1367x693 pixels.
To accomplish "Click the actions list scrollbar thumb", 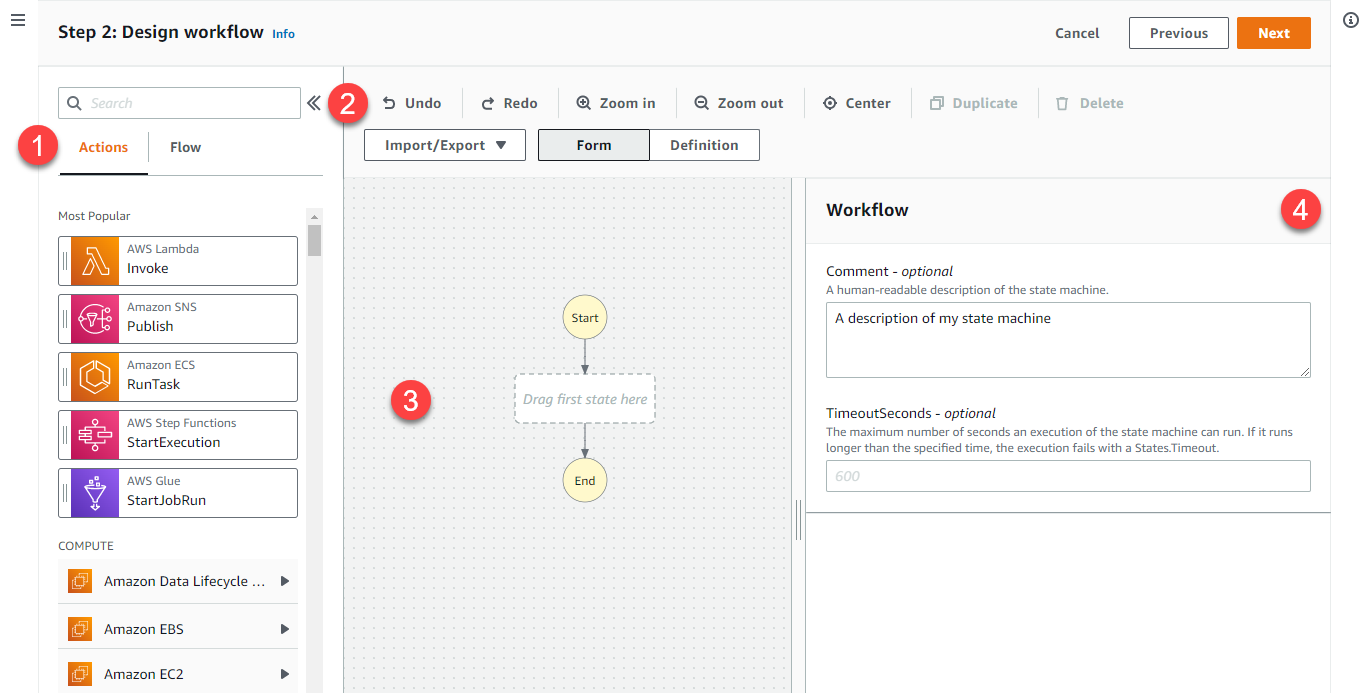I will click(314, 241).
